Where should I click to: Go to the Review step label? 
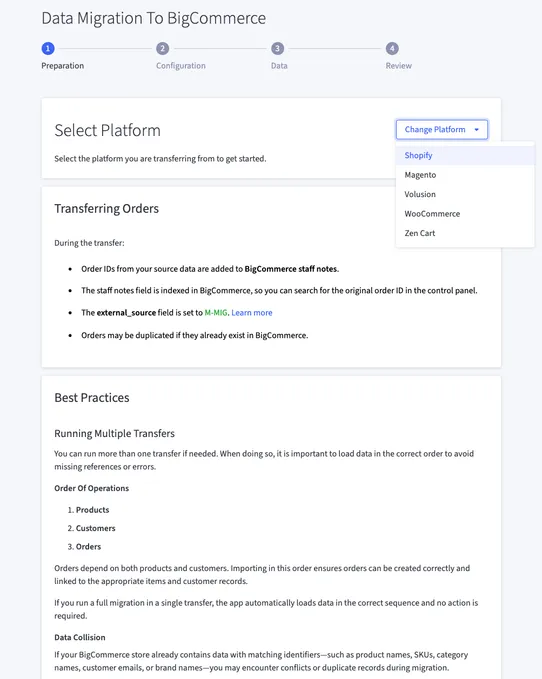click(399, 66)
